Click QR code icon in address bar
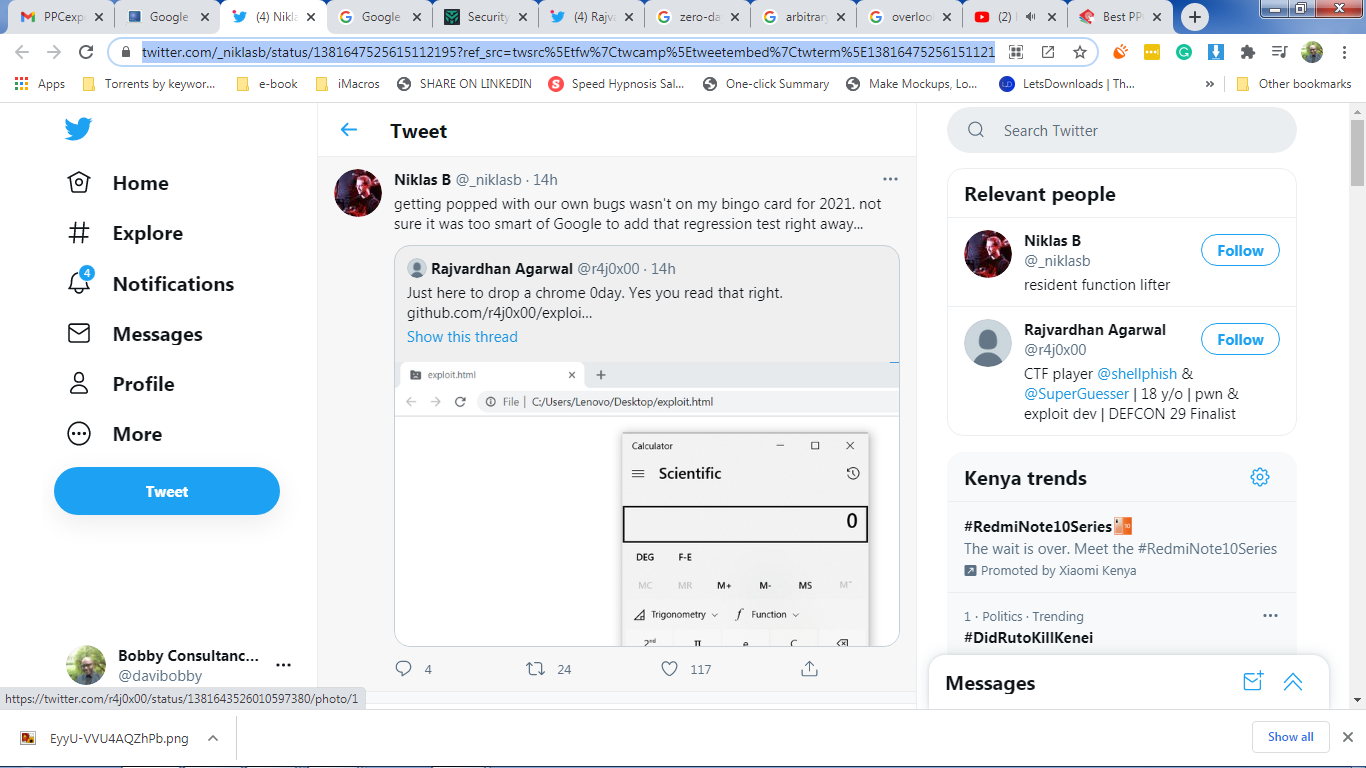 [1015, 52]
